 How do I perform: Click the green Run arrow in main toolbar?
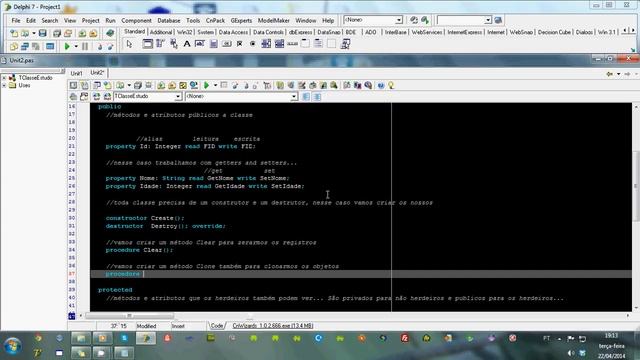[67, 47]
